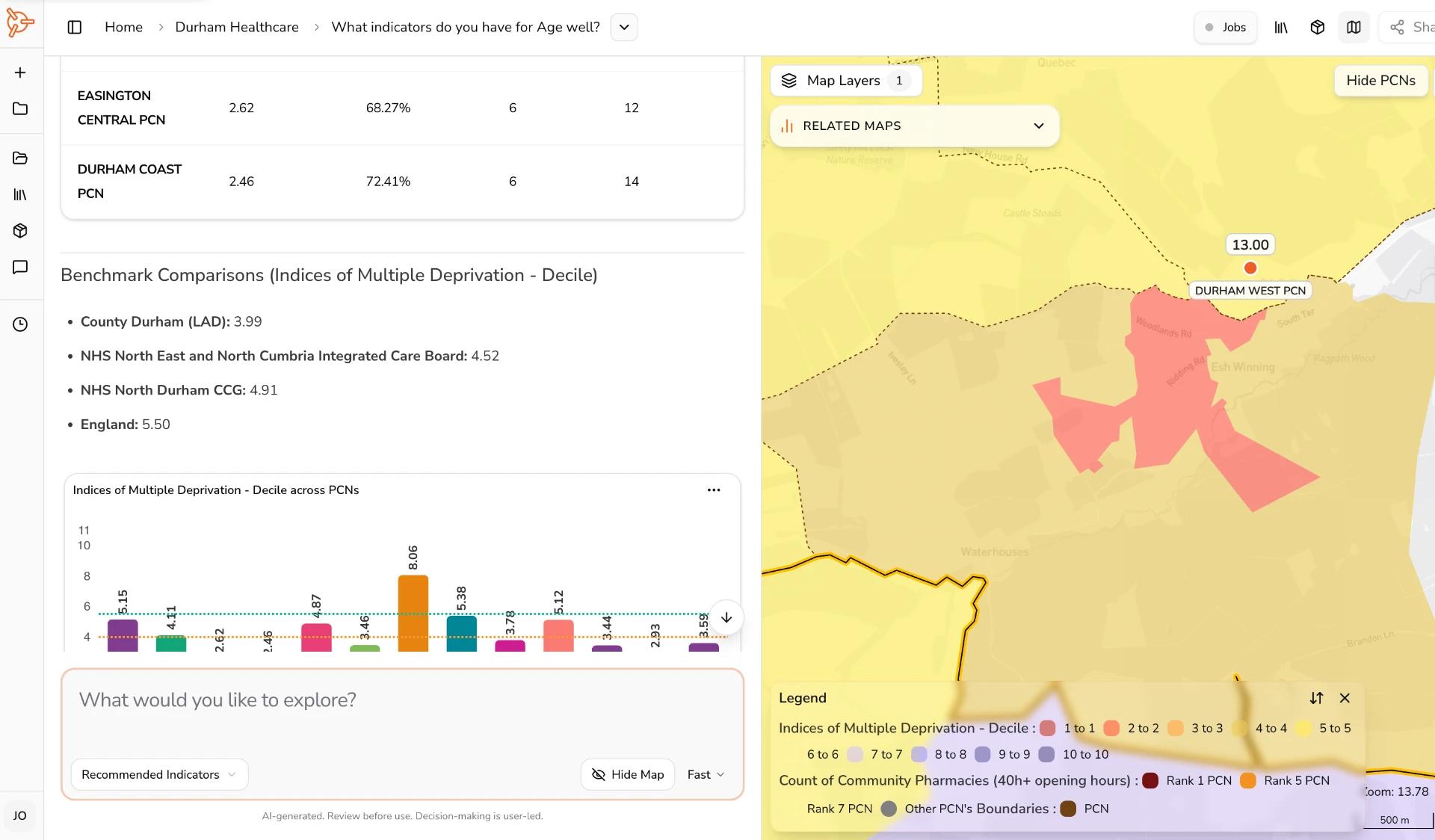Expand the RELATED MAPS dropdown

(914, 126)
